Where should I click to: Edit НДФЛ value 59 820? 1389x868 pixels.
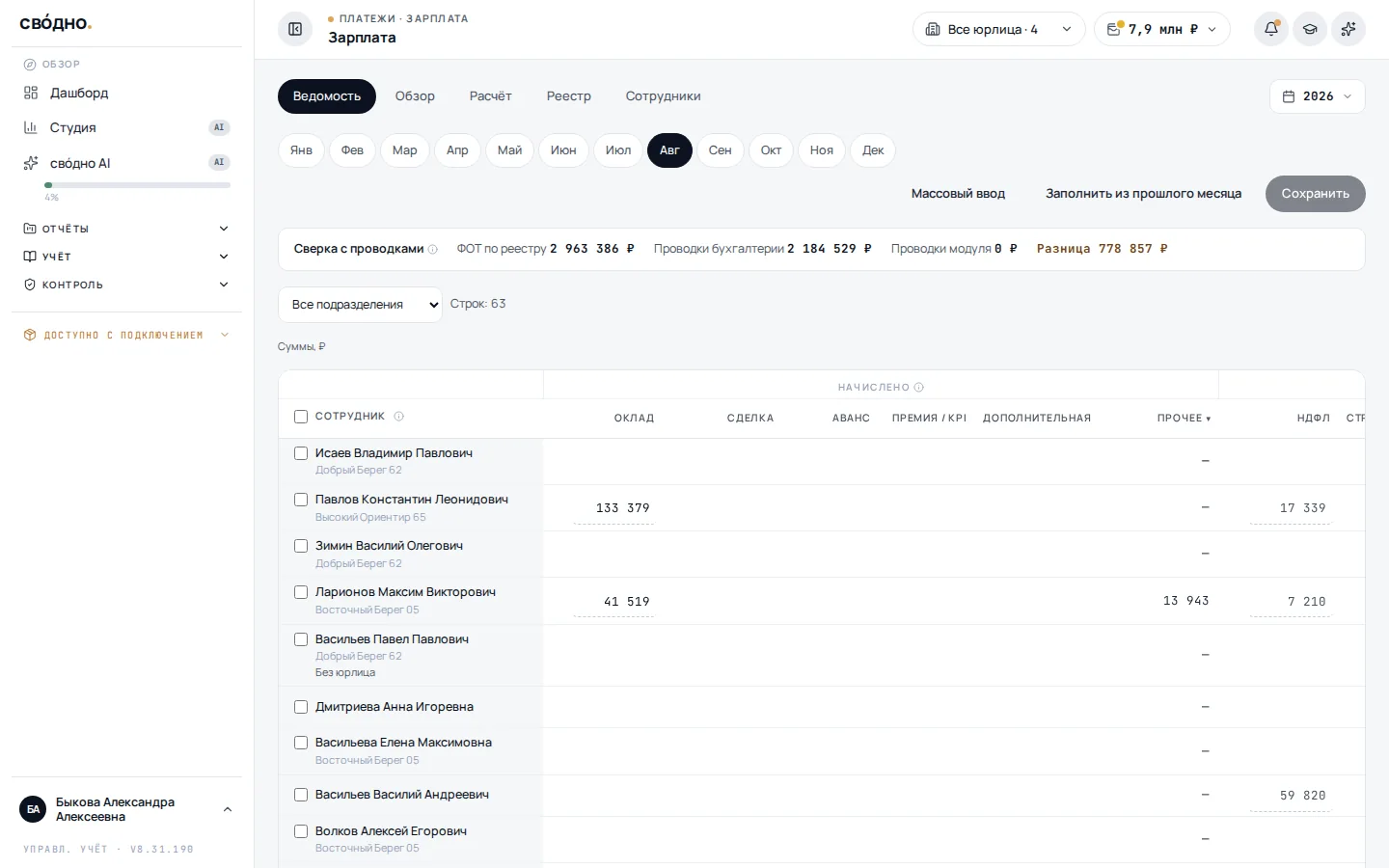(x=1291, y=796)
